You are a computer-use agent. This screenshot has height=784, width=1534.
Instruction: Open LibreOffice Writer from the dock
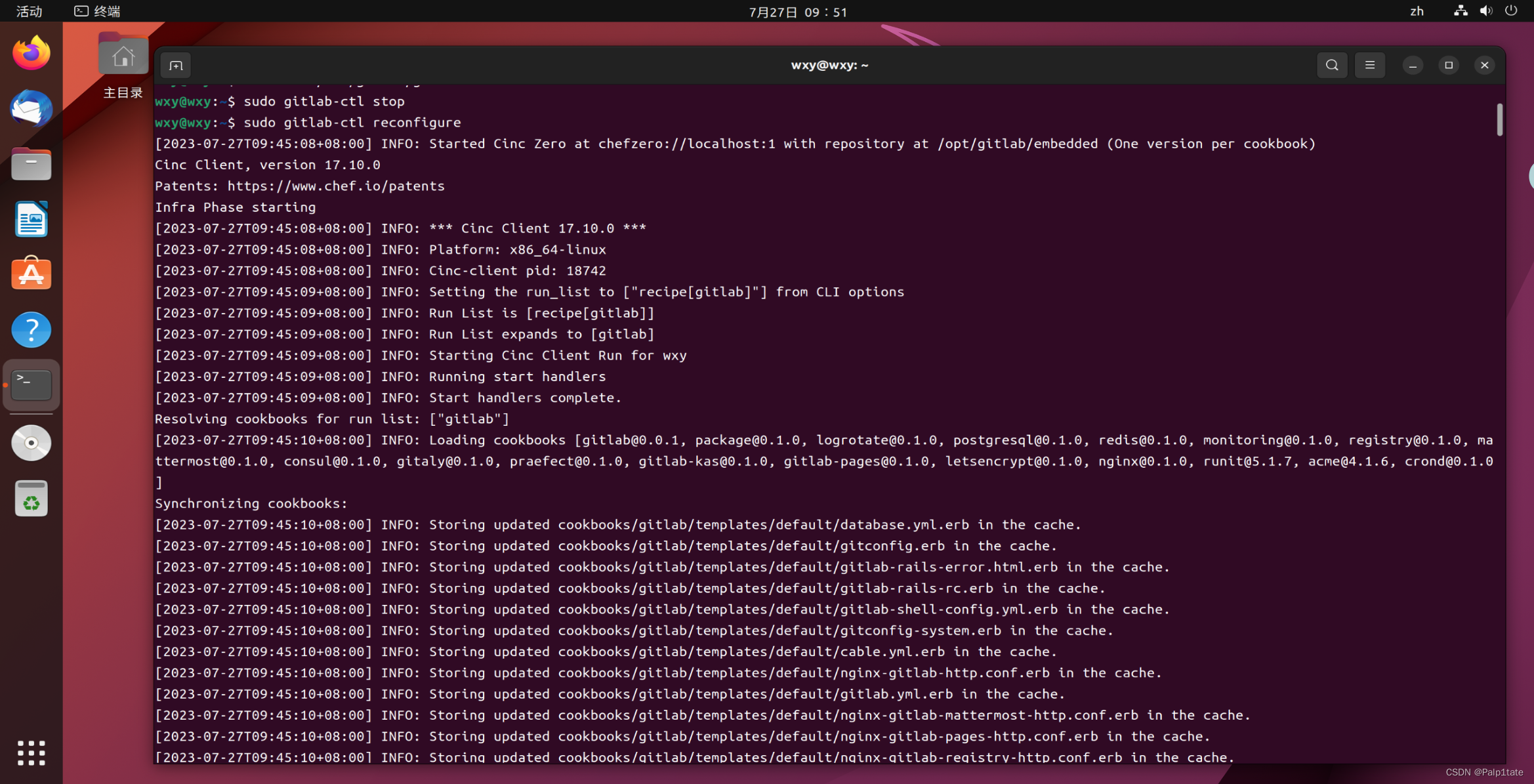pos(31,219)
